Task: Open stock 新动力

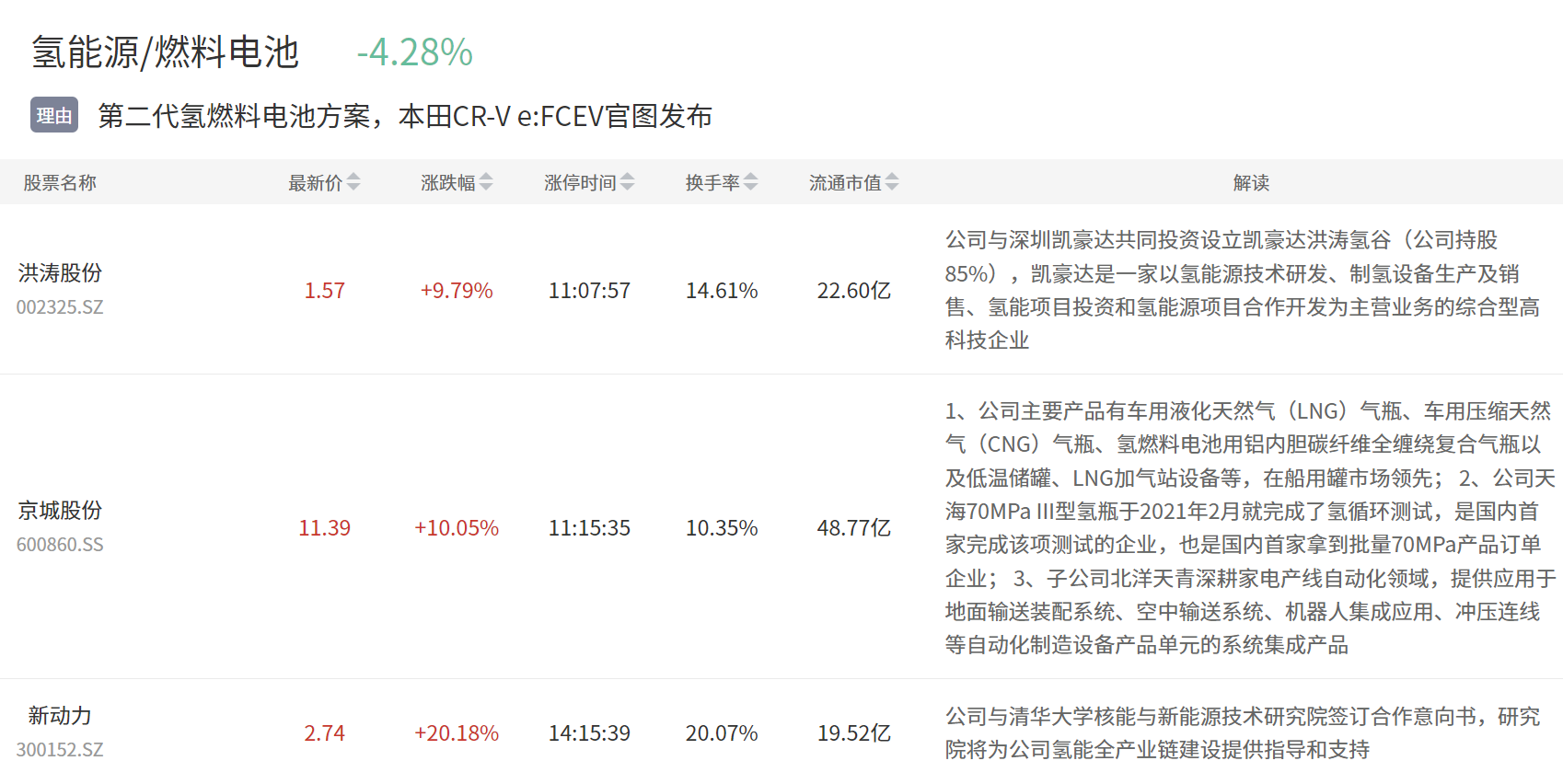Action: pos(60,716)
